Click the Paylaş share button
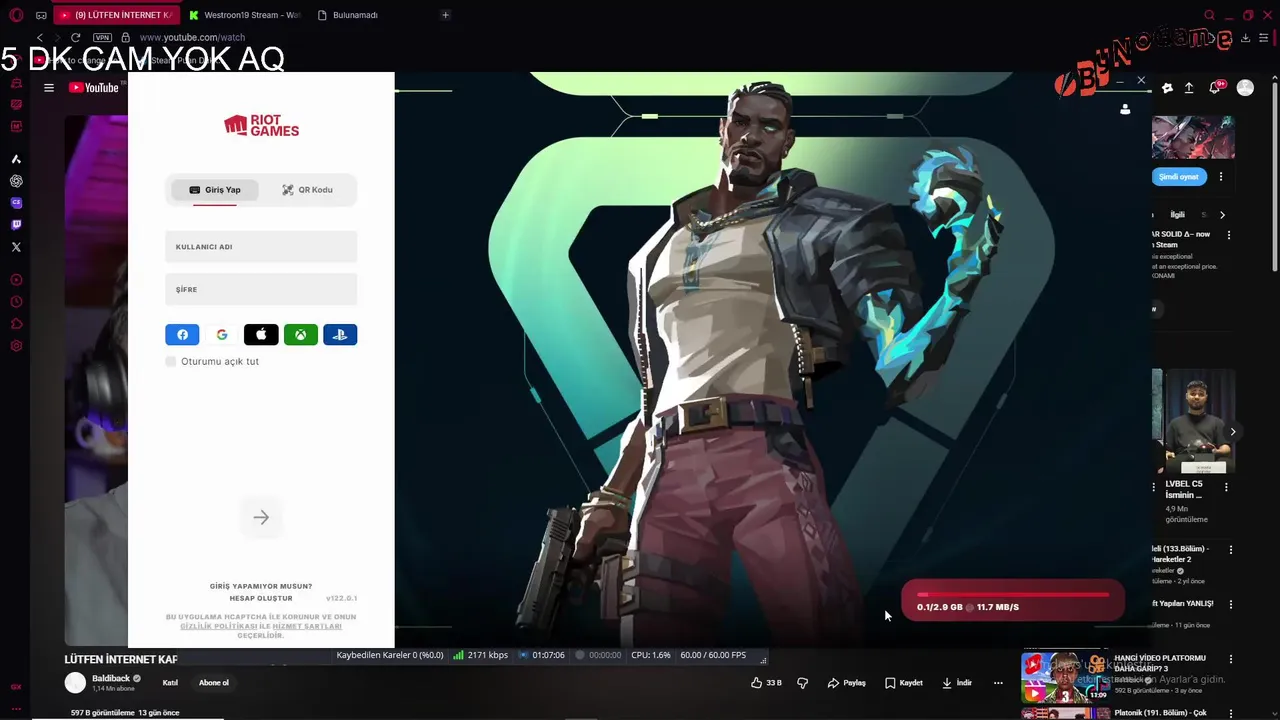 846,683
